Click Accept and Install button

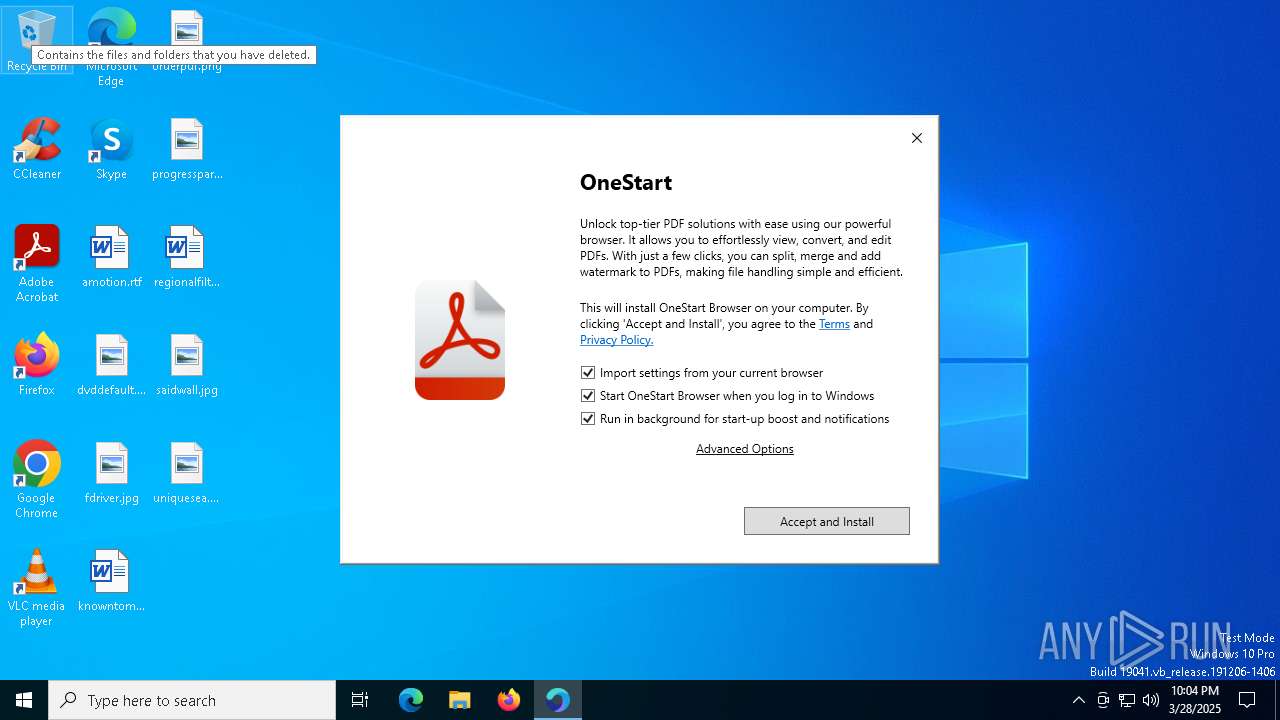click(827, 521)
